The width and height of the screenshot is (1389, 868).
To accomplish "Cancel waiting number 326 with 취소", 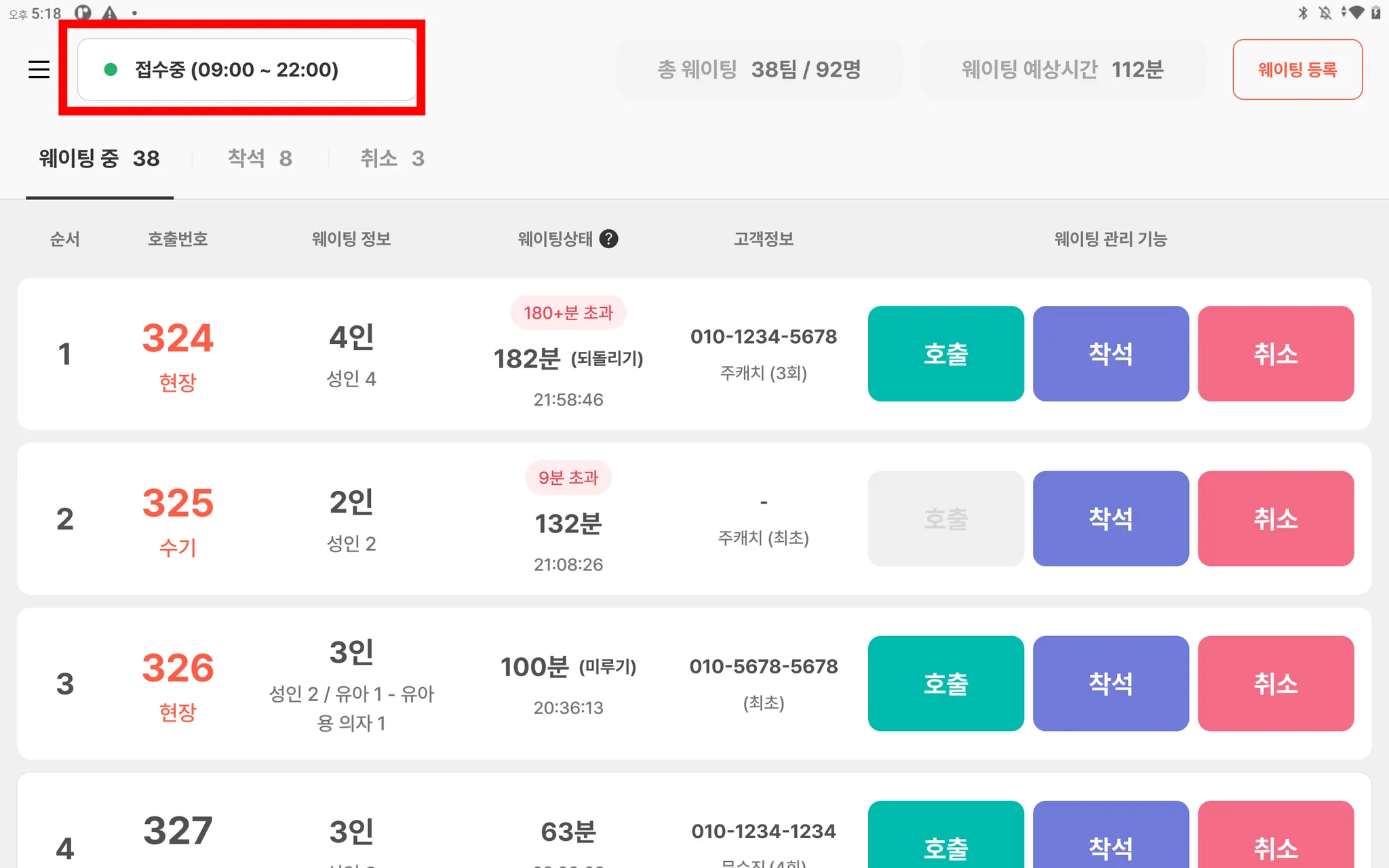I will 1275,684.
